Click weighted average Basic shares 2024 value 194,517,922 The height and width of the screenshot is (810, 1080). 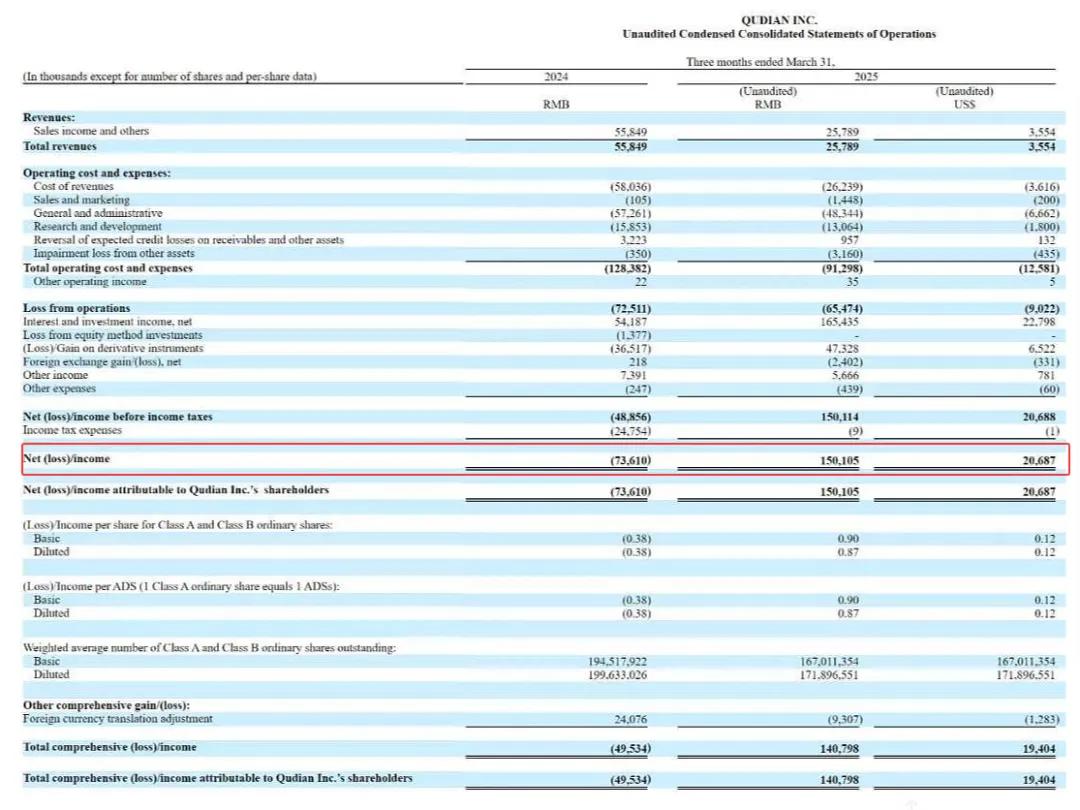click(x=618, y=661)
